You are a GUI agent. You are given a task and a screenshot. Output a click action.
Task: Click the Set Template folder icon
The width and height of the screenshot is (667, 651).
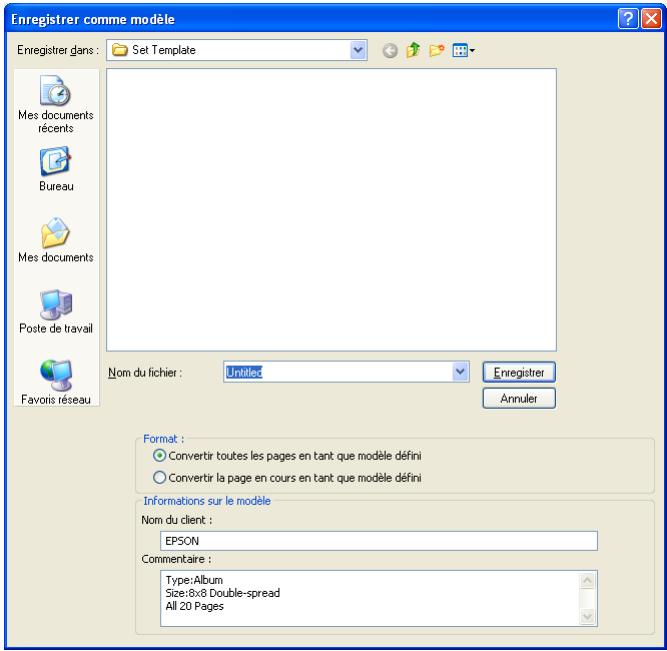(x=120, y=50)
